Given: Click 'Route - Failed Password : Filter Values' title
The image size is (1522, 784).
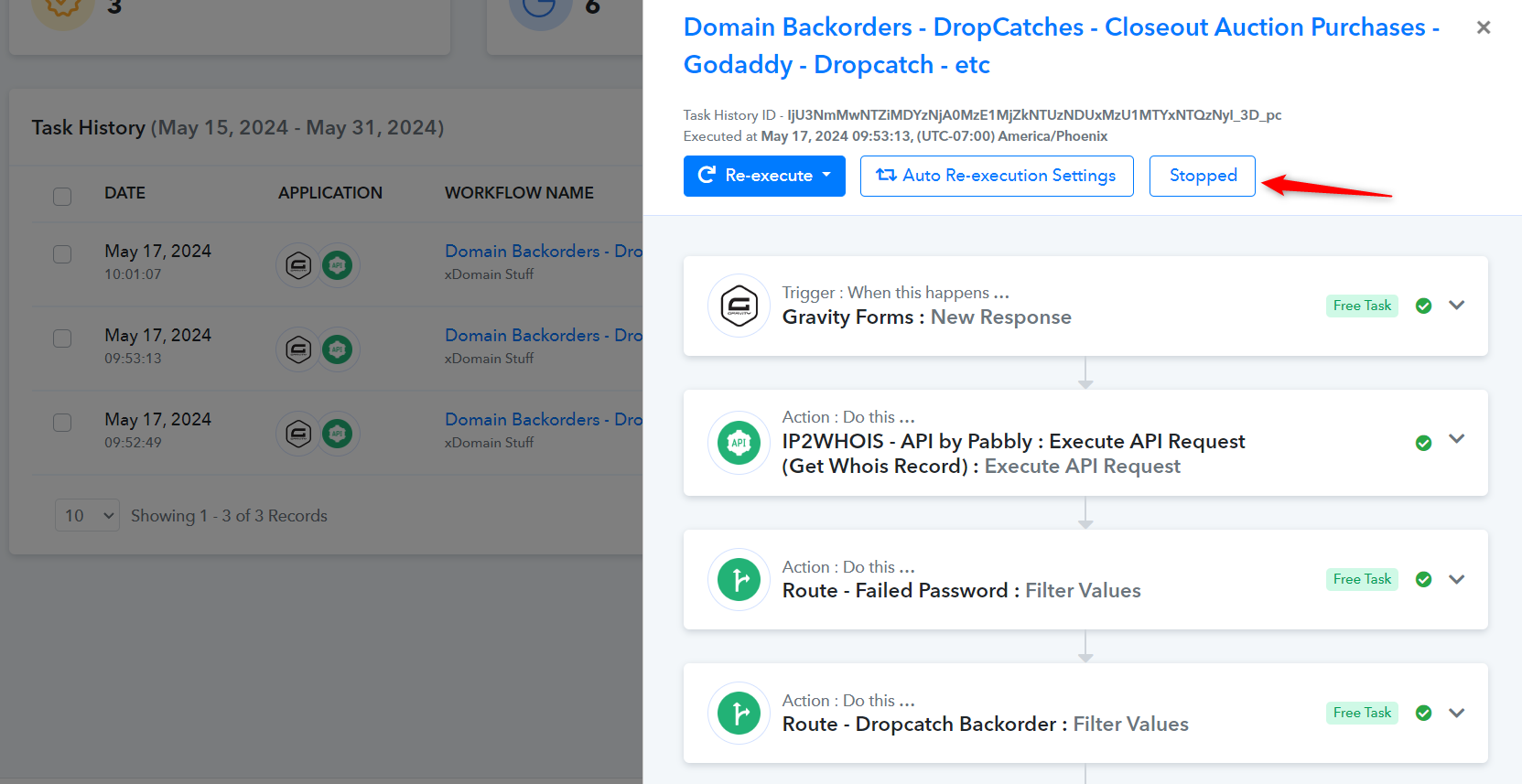Looking at the screenshot, I should coord(961,591).
